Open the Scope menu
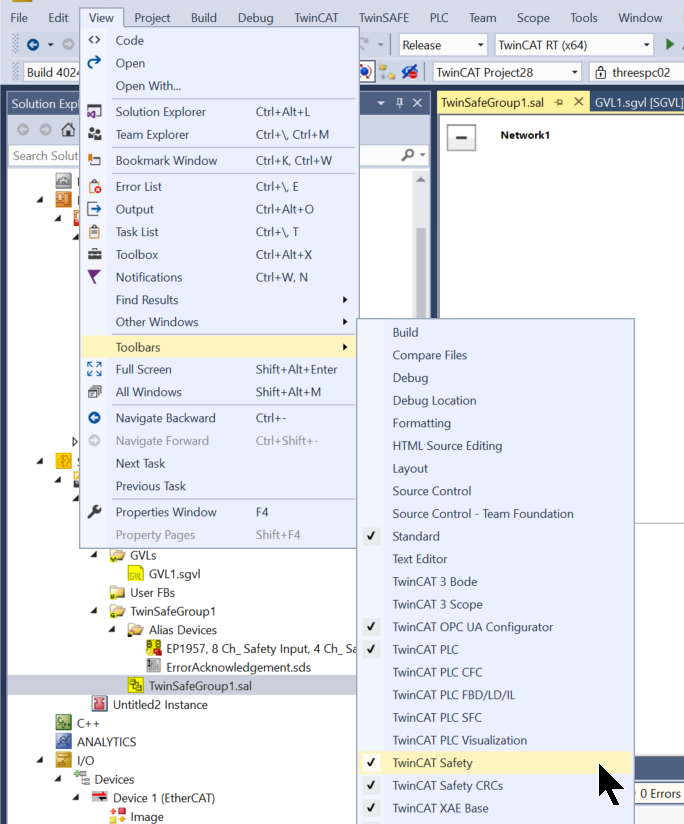This screenshot has height=824, width=684. [x=533, y=17]
